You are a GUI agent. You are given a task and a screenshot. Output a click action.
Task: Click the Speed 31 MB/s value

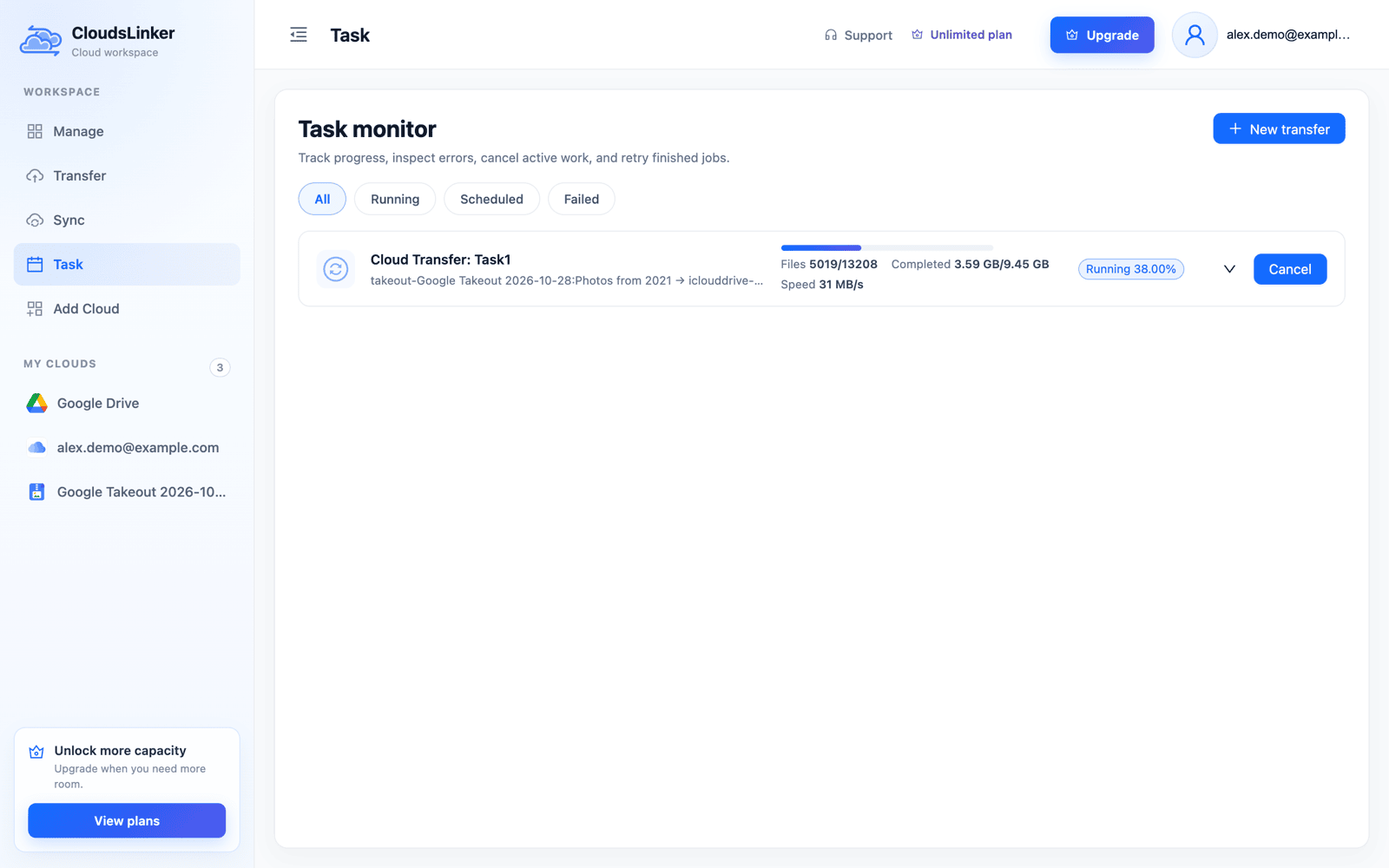pyautogui.click(x=822, y=285)
